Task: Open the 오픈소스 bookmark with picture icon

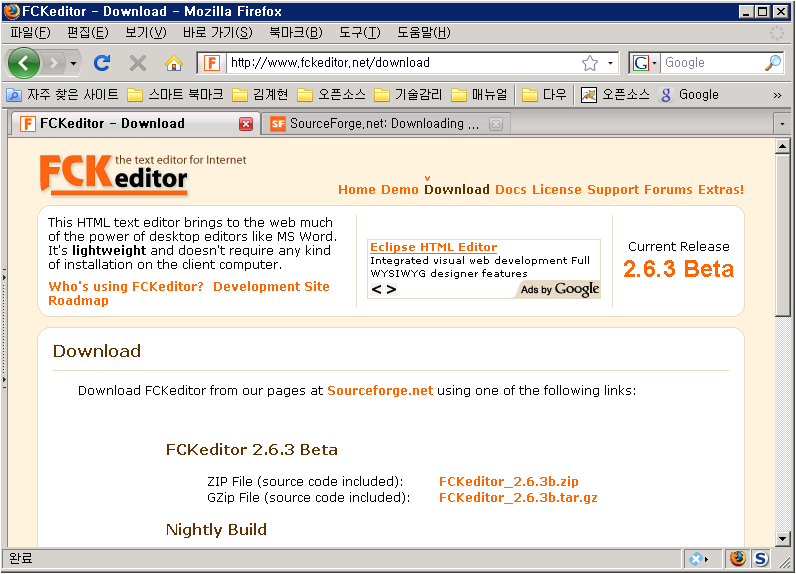Action: click(615, 95)
